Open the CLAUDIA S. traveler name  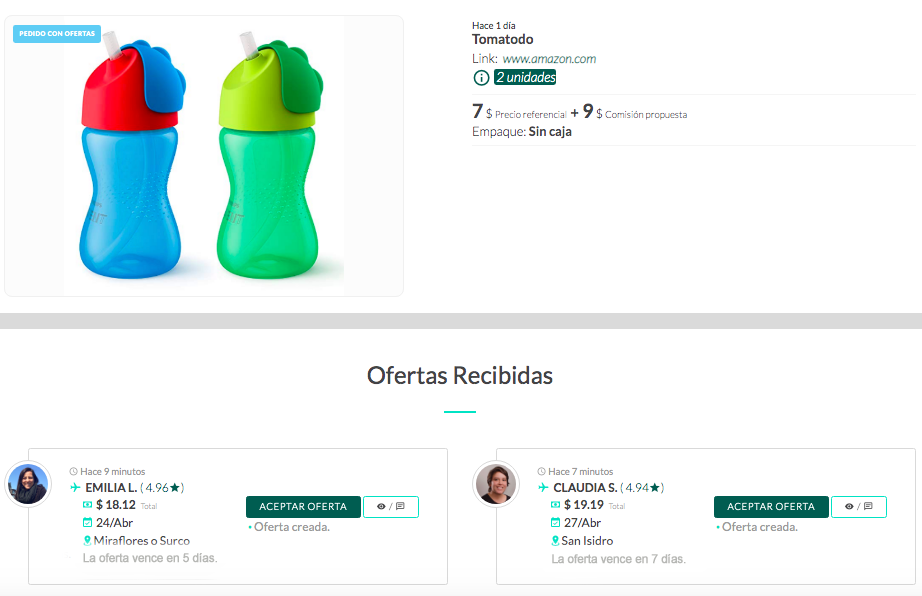coord(585,488)
